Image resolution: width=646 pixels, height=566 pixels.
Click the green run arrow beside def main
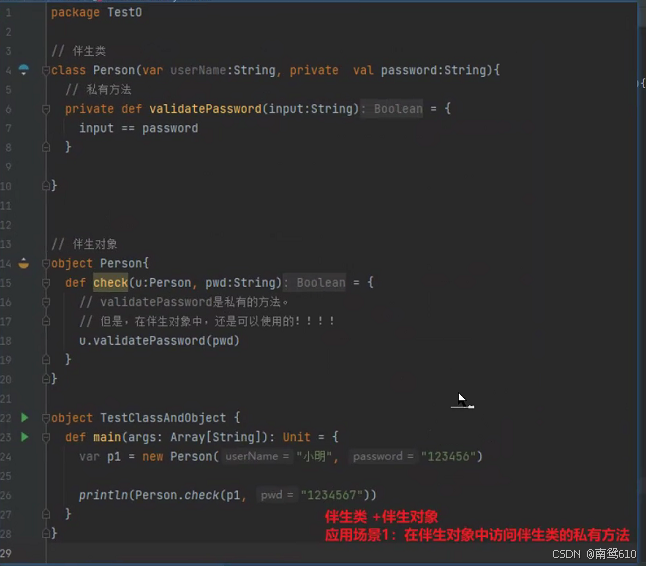(25, 437)
